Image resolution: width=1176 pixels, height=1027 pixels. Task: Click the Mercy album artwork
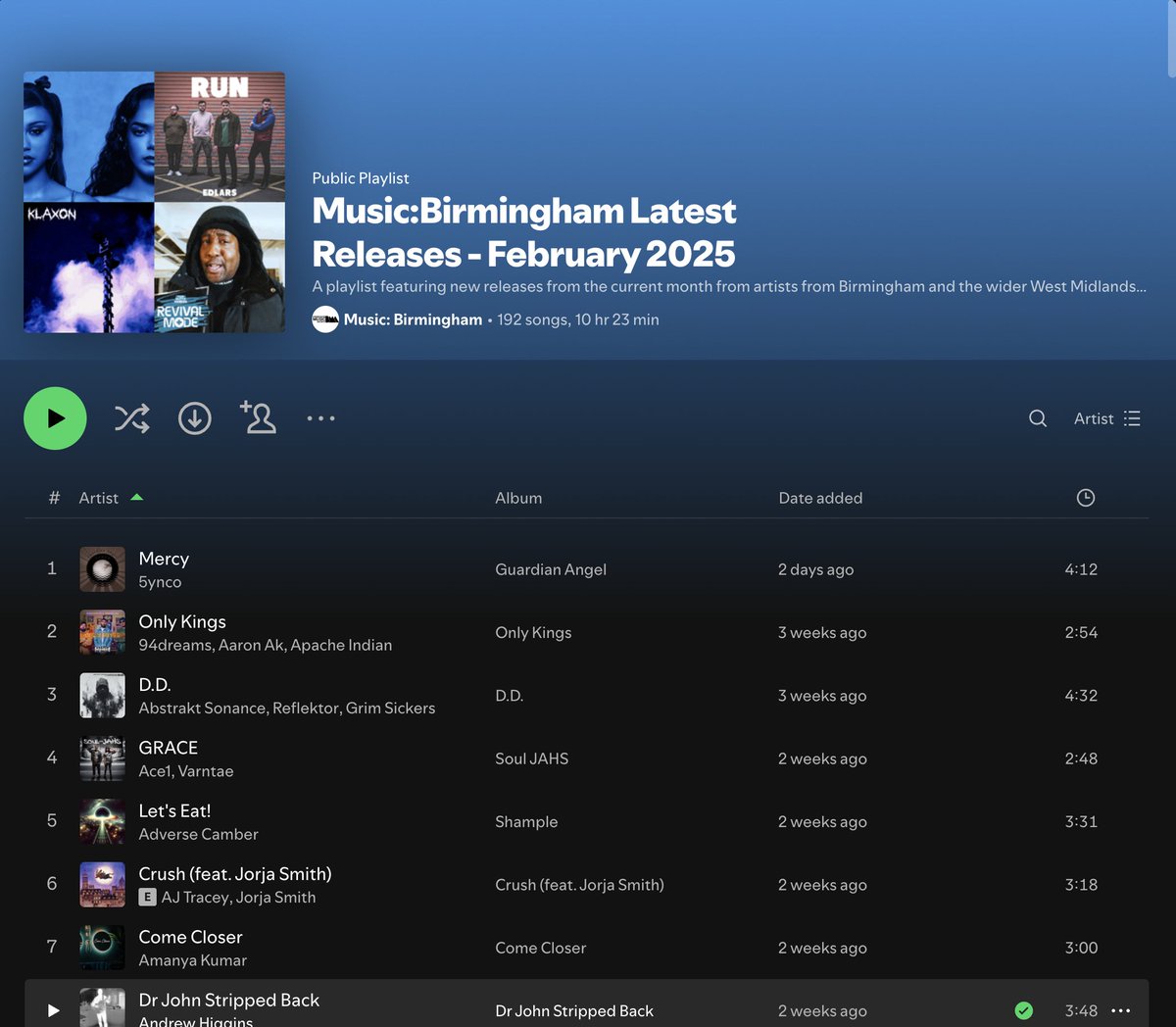coord(102,569)
